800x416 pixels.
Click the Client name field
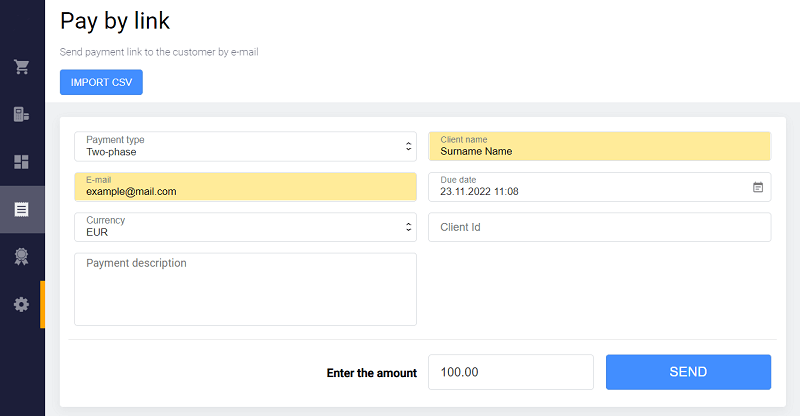[599, 147]
